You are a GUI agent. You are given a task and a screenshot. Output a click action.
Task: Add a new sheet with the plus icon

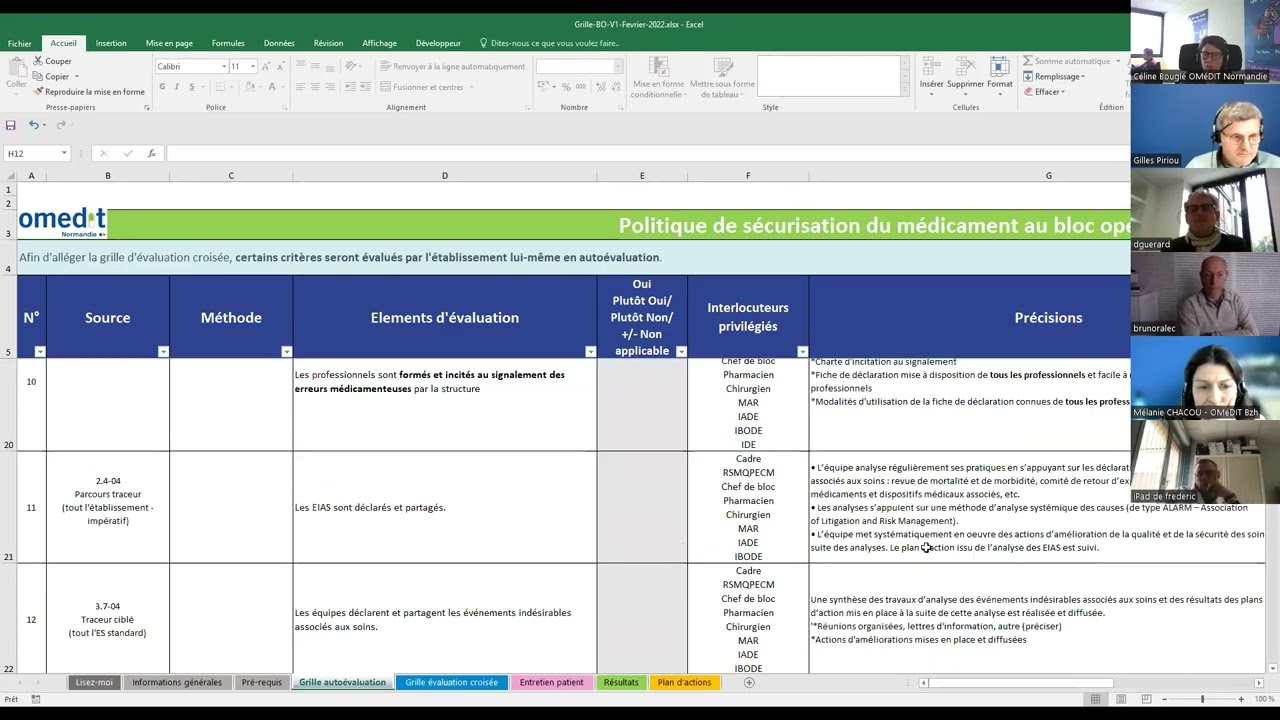click(749, 683)
